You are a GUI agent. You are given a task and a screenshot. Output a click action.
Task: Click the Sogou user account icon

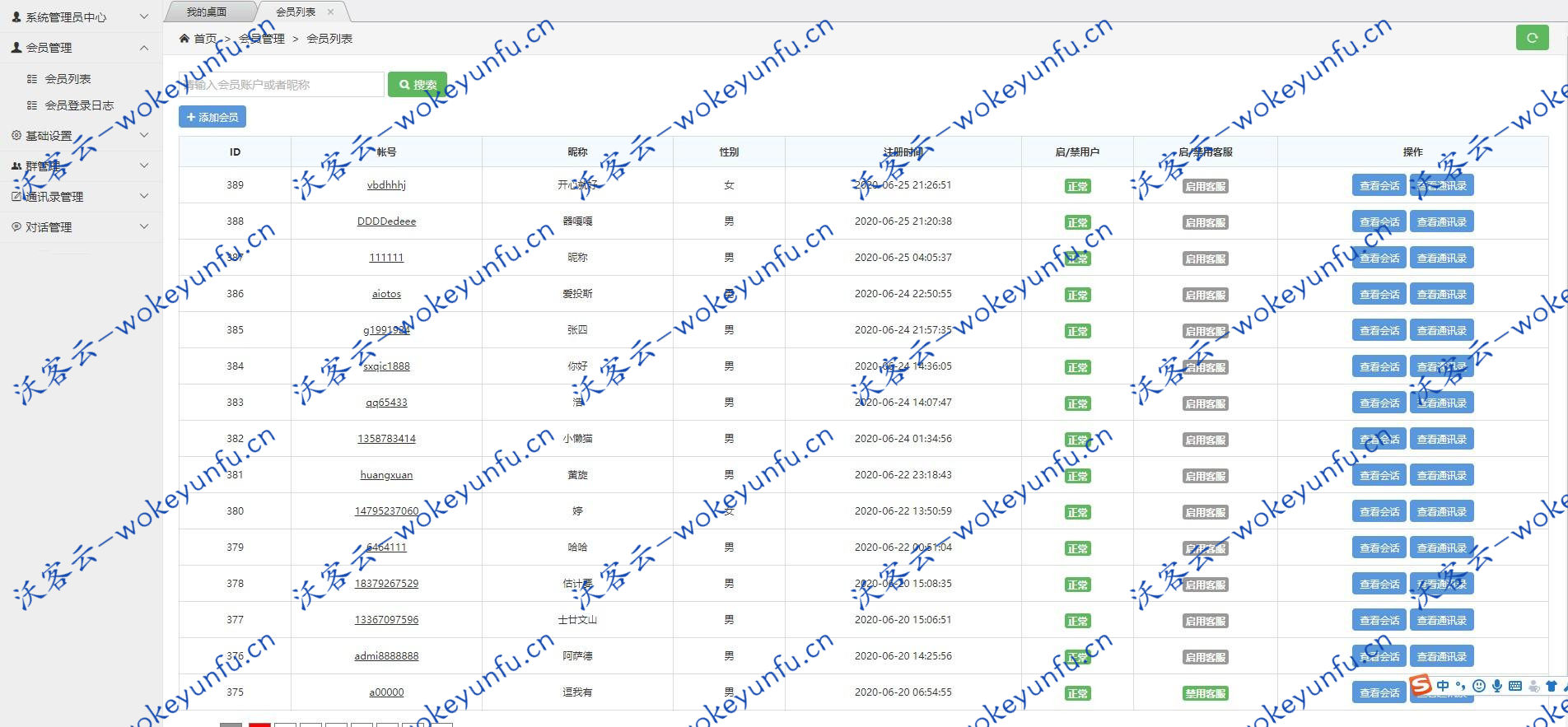tap(1533, 686)
